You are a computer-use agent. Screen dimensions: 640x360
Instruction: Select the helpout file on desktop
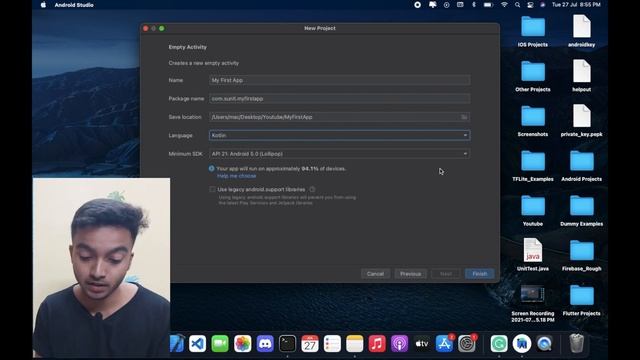coord(582,76)
